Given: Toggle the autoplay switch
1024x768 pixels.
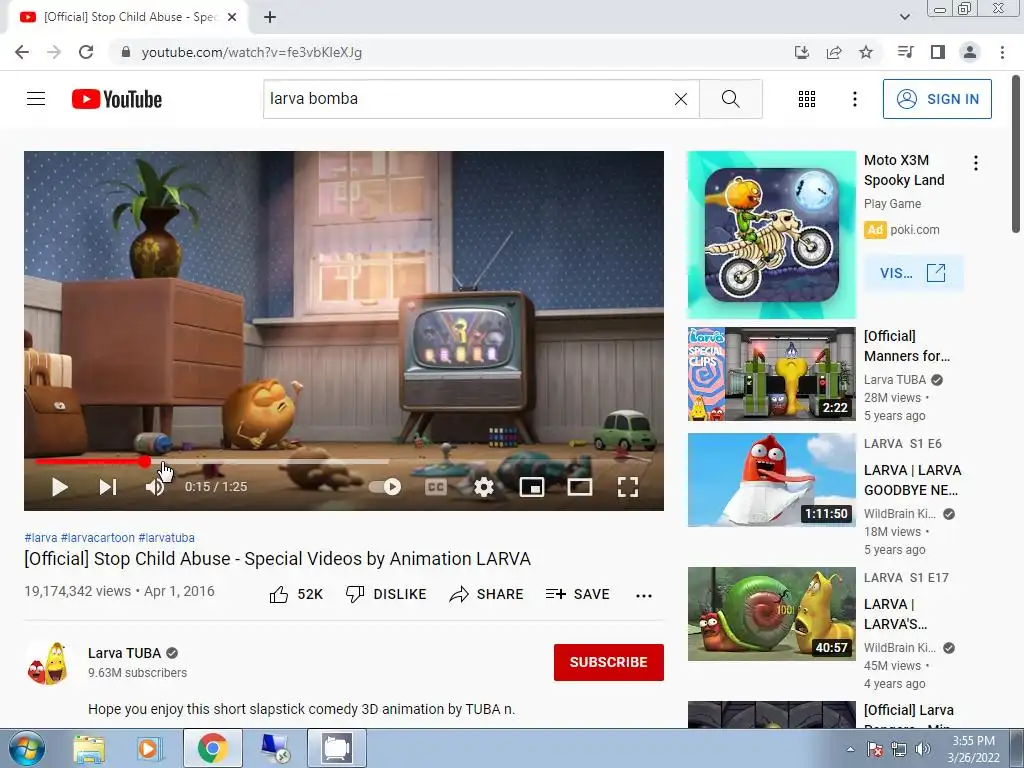Looking at the screenshot, I should [385, 487].
